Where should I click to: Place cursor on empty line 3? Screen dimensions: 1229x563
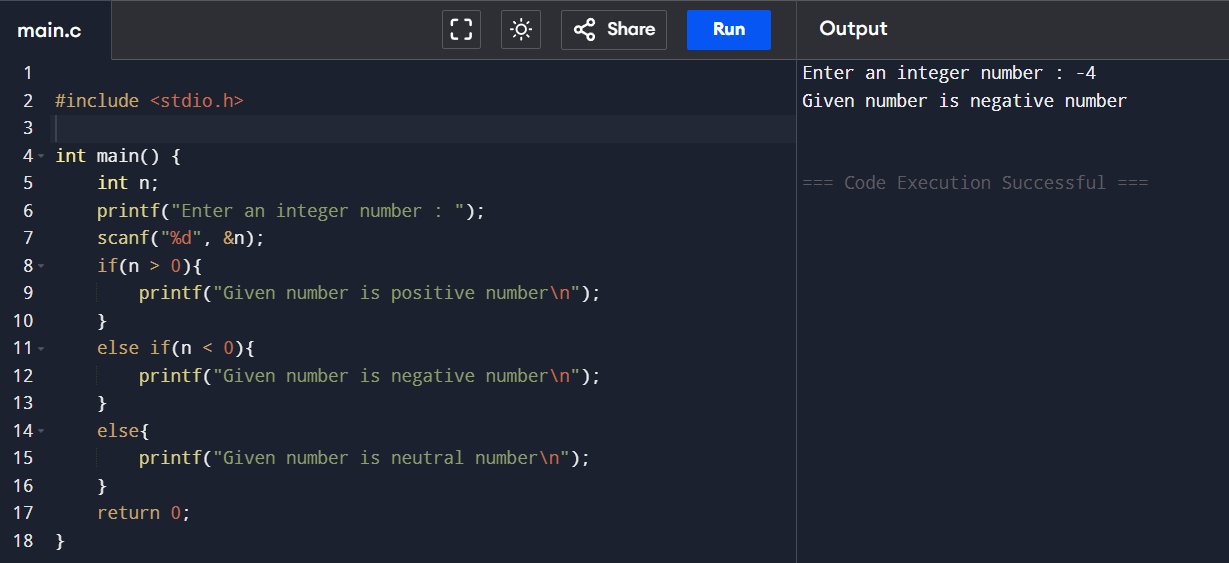[300, 128]
